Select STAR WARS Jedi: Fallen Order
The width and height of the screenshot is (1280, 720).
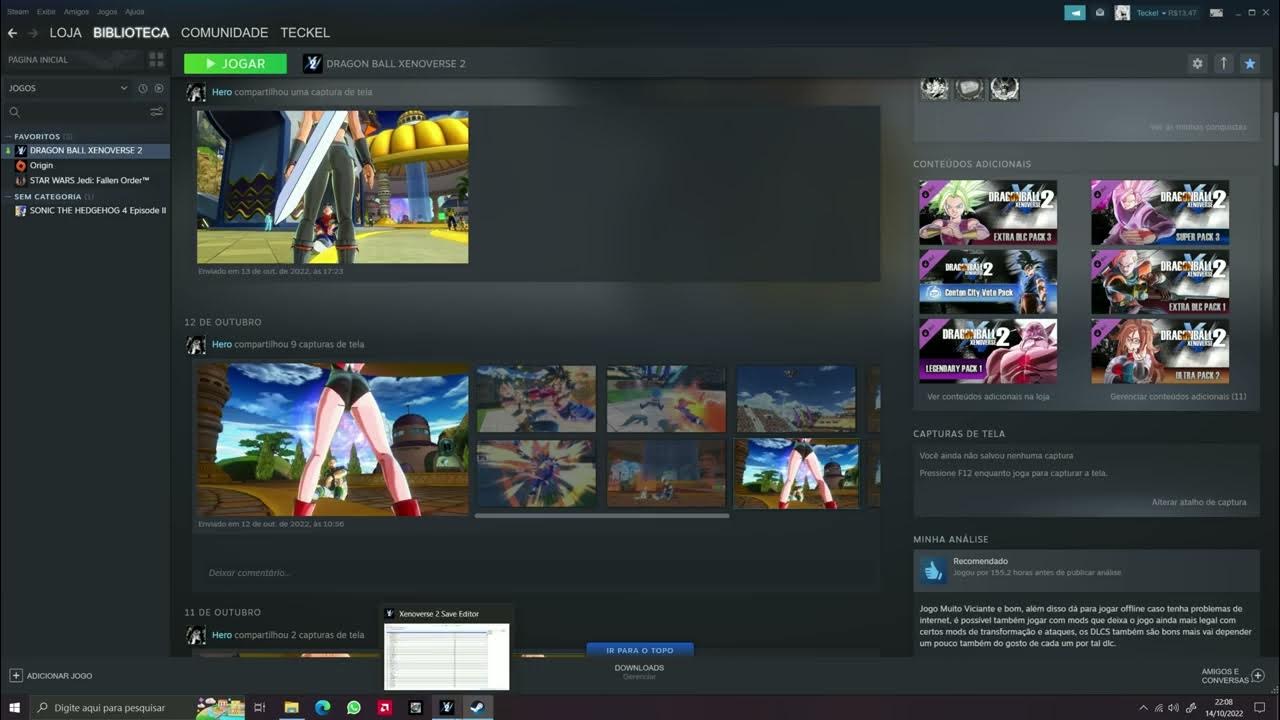point(89,180)
